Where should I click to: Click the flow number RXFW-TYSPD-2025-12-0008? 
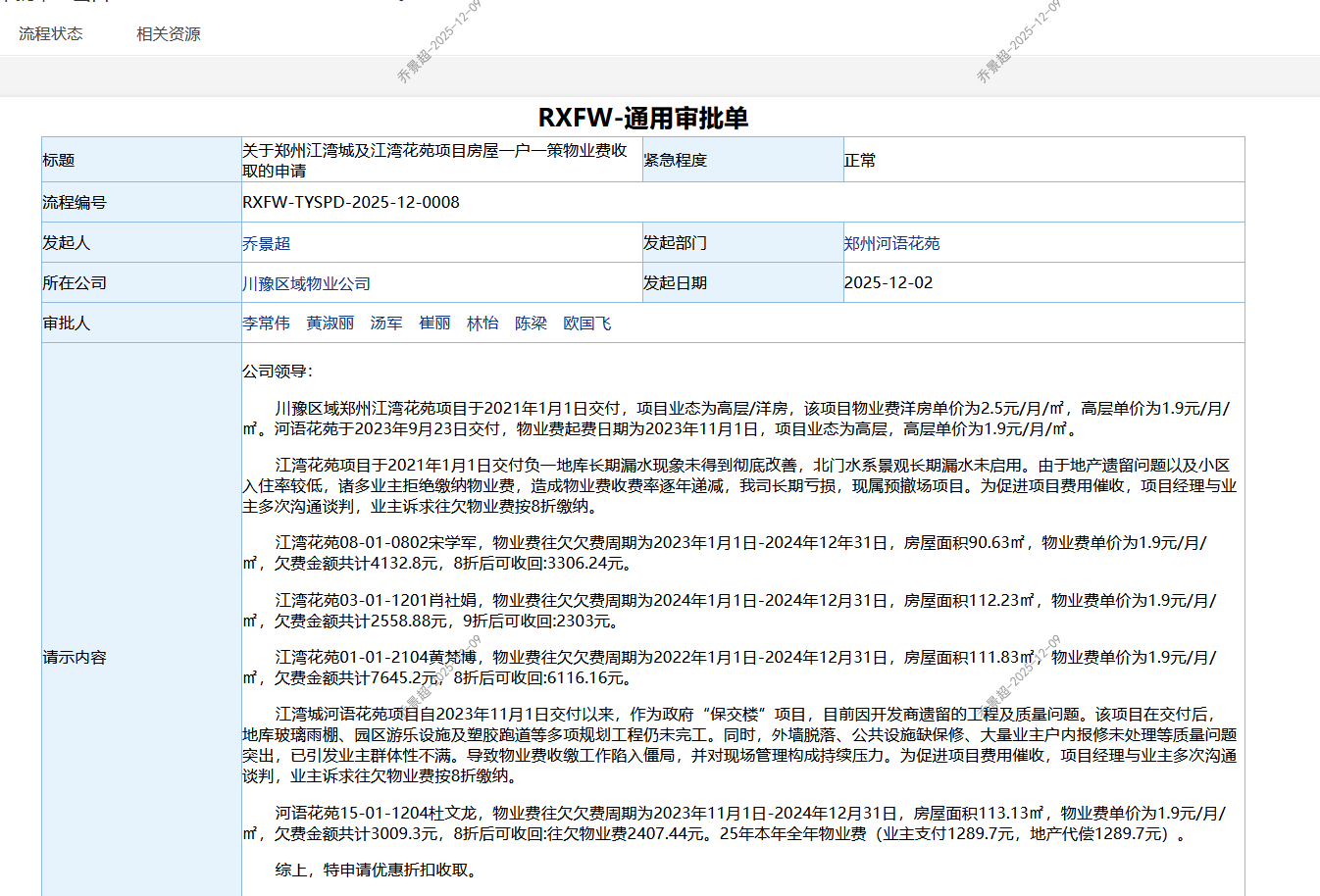351,202
